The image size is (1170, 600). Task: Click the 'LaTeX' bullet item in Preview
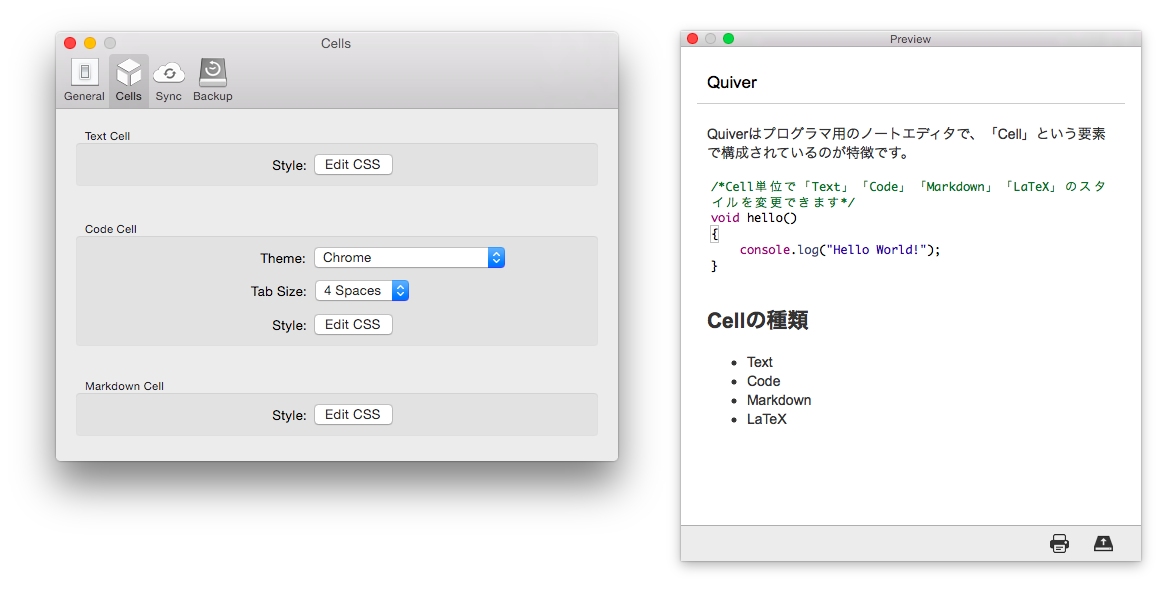point(766,419)
